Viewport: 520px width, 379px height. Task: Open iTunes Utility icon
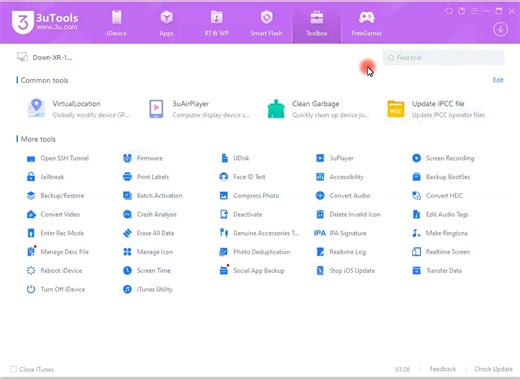coord(127,289)
